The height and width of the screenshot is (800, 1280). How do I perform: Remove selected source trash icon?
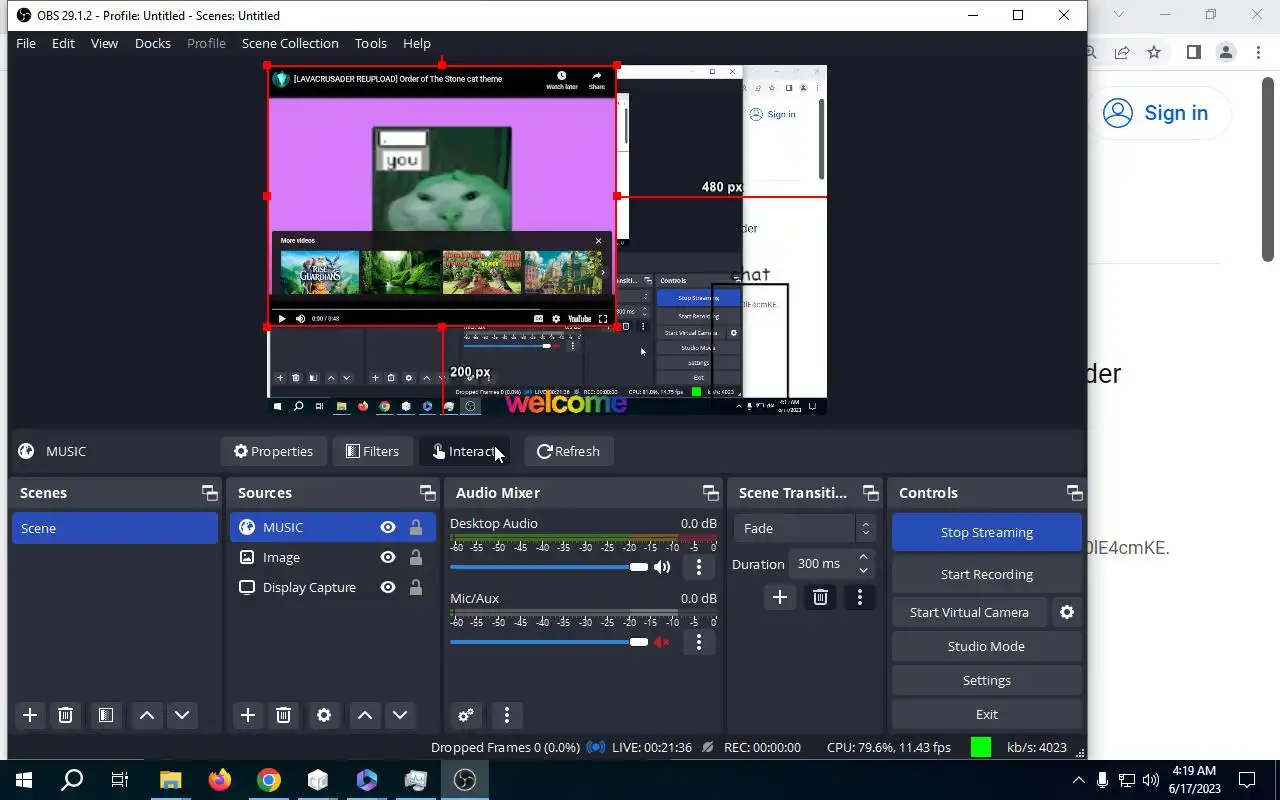pyautogui.click(x=284, y=715)
